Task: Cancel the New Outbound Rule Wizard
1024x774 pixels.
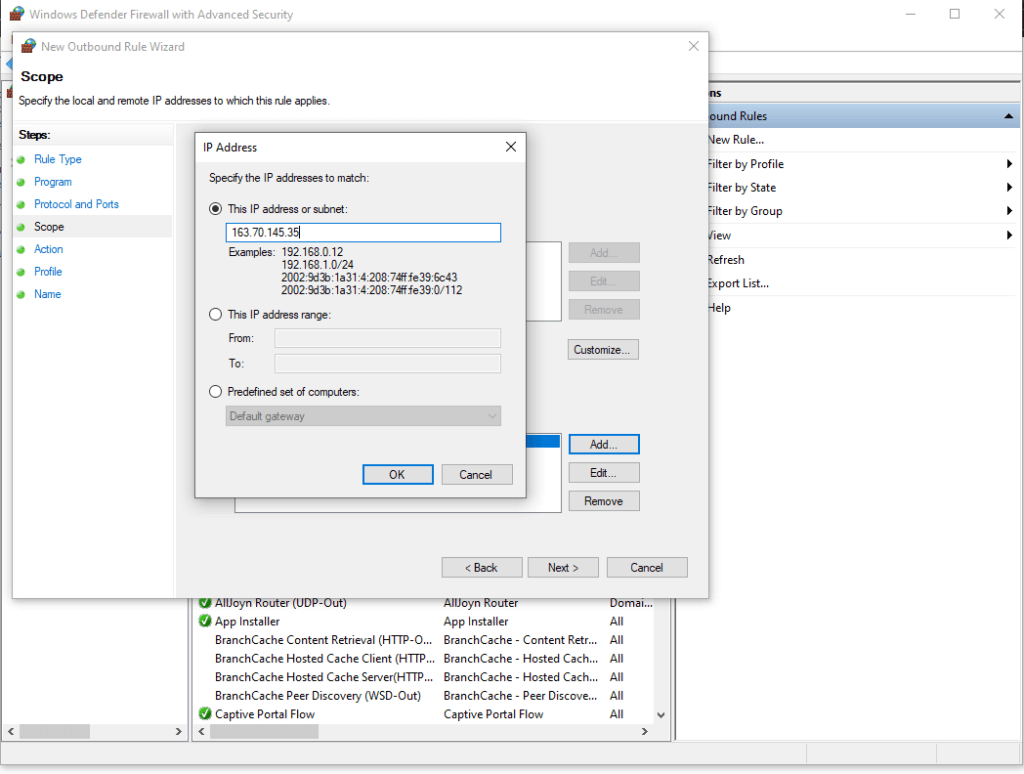Action: pos(647,568)
